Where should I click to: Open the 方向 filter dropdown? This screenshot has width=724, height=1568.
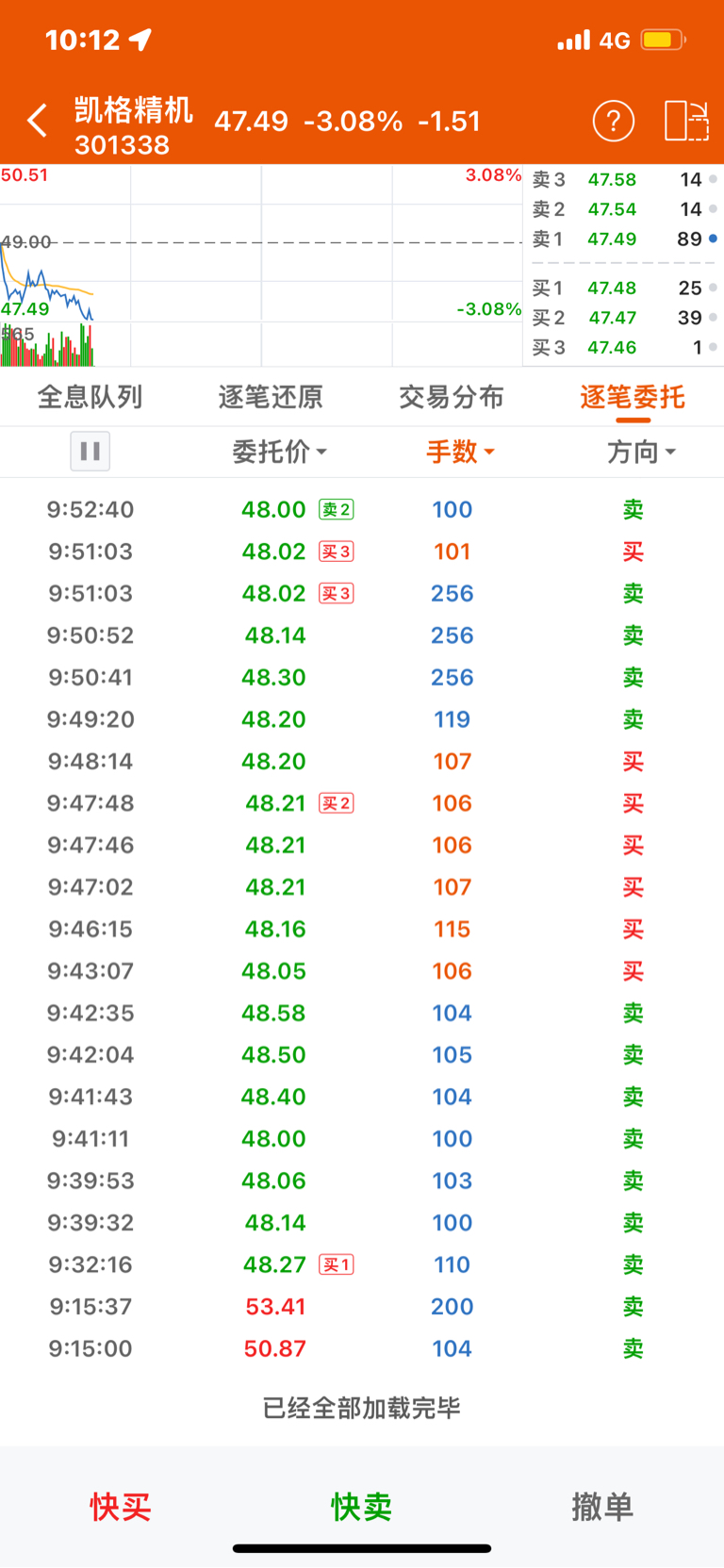click(x=641, y=452)
